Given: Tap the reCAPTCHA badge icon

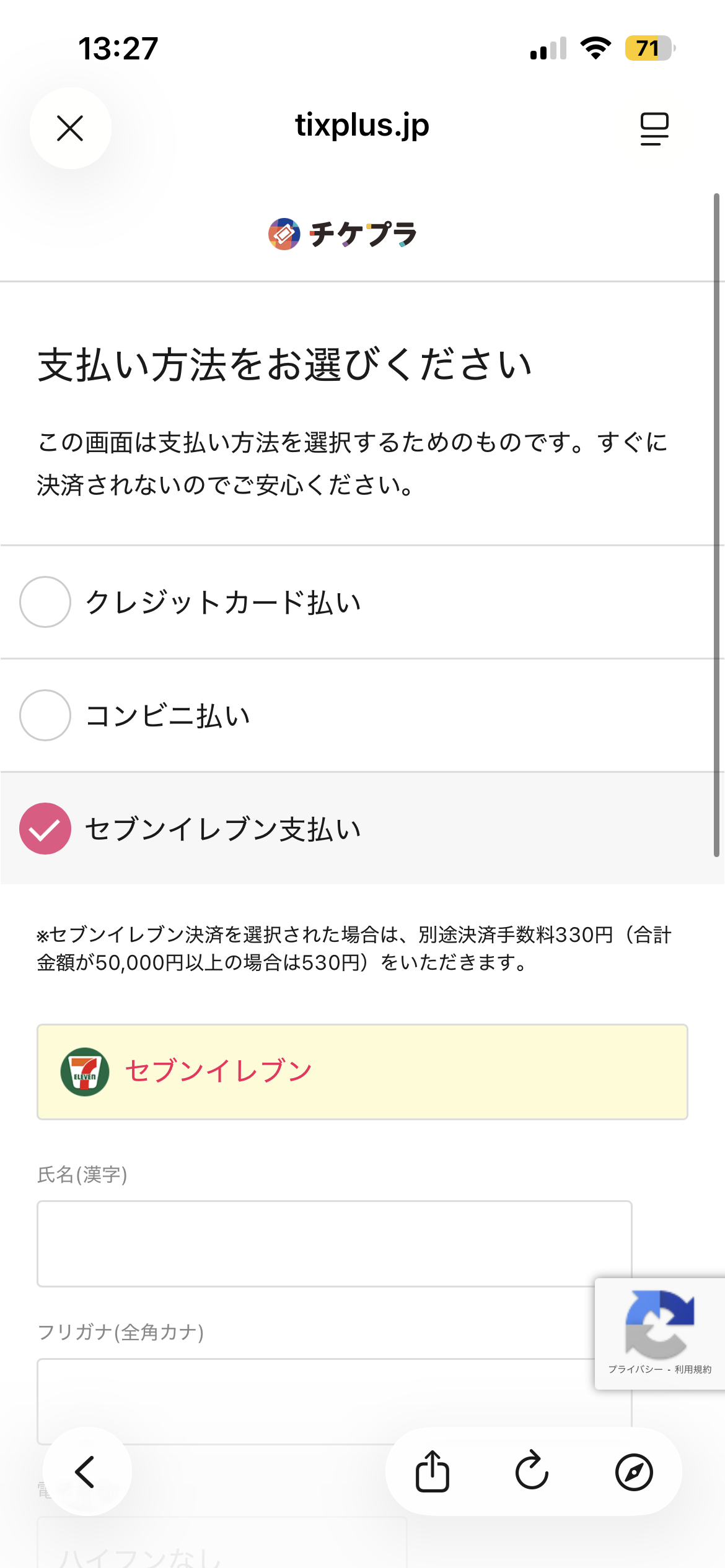Looking at the screenshot, I should pos(659,1323).
